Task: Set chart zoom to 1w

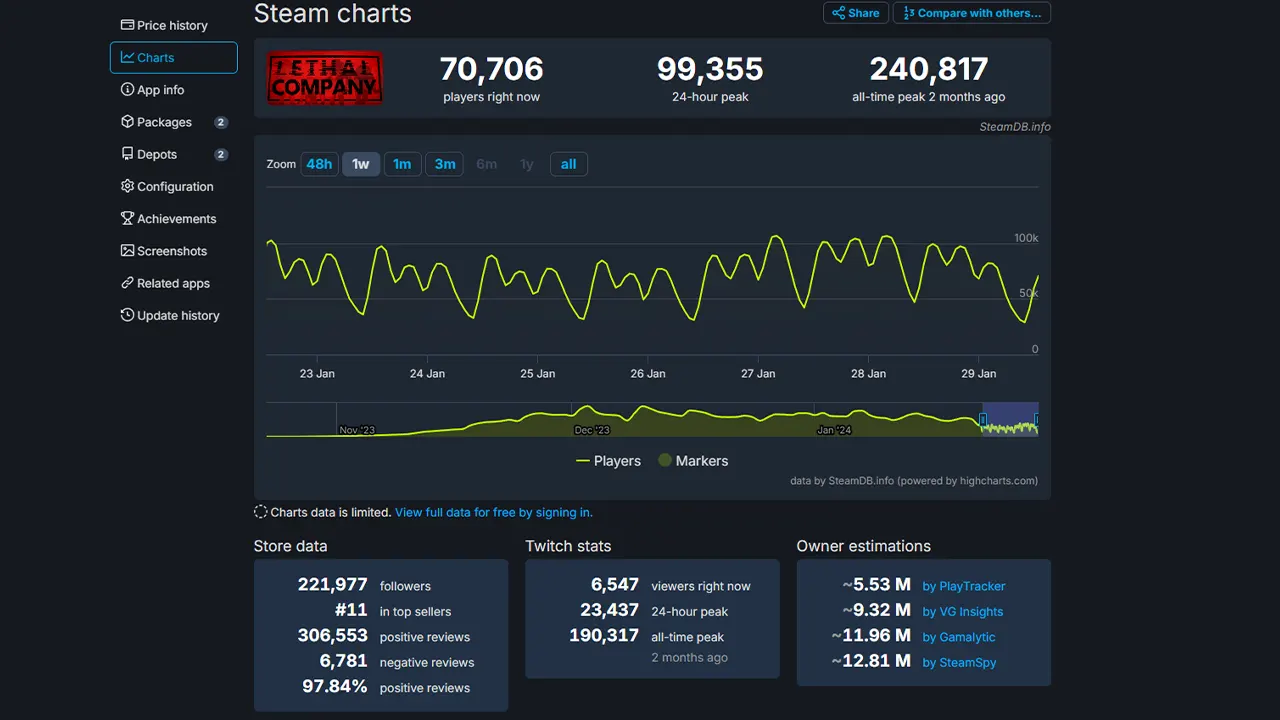Action: click(x=361, y=164)
